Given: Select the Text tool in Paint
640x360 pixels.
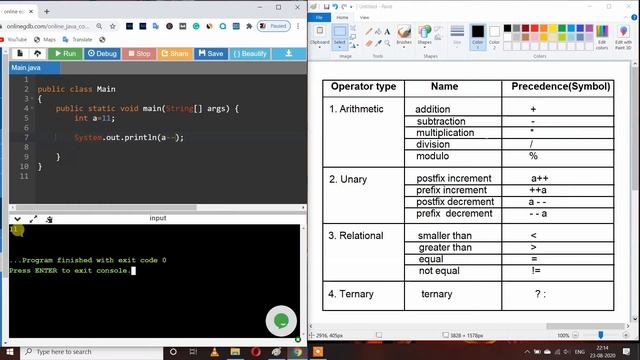Looking at the screenshot, I should (387, 31).
